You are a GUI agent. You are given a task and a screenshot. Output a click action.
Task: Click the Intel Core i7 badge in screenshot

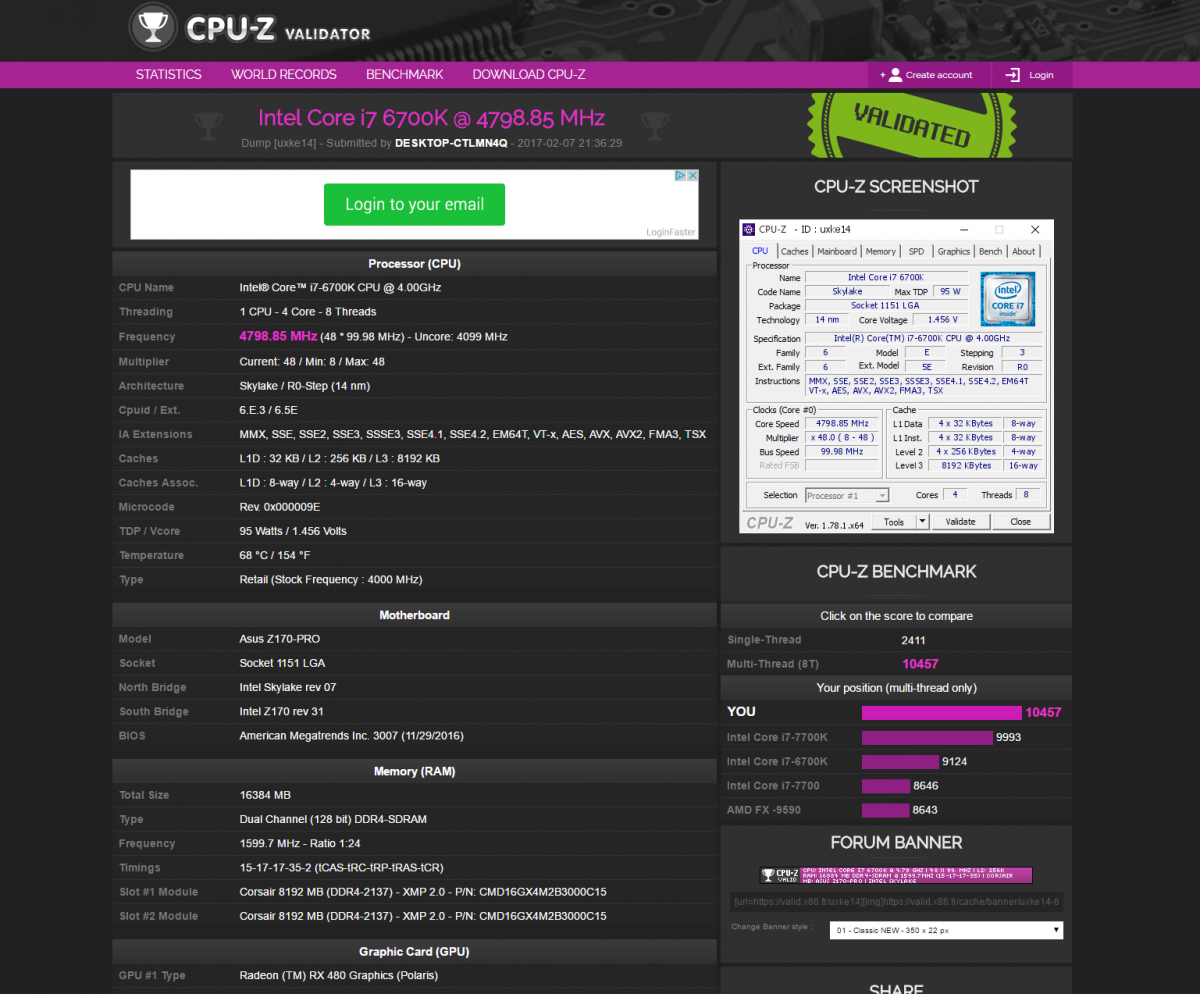[1007, 298]
